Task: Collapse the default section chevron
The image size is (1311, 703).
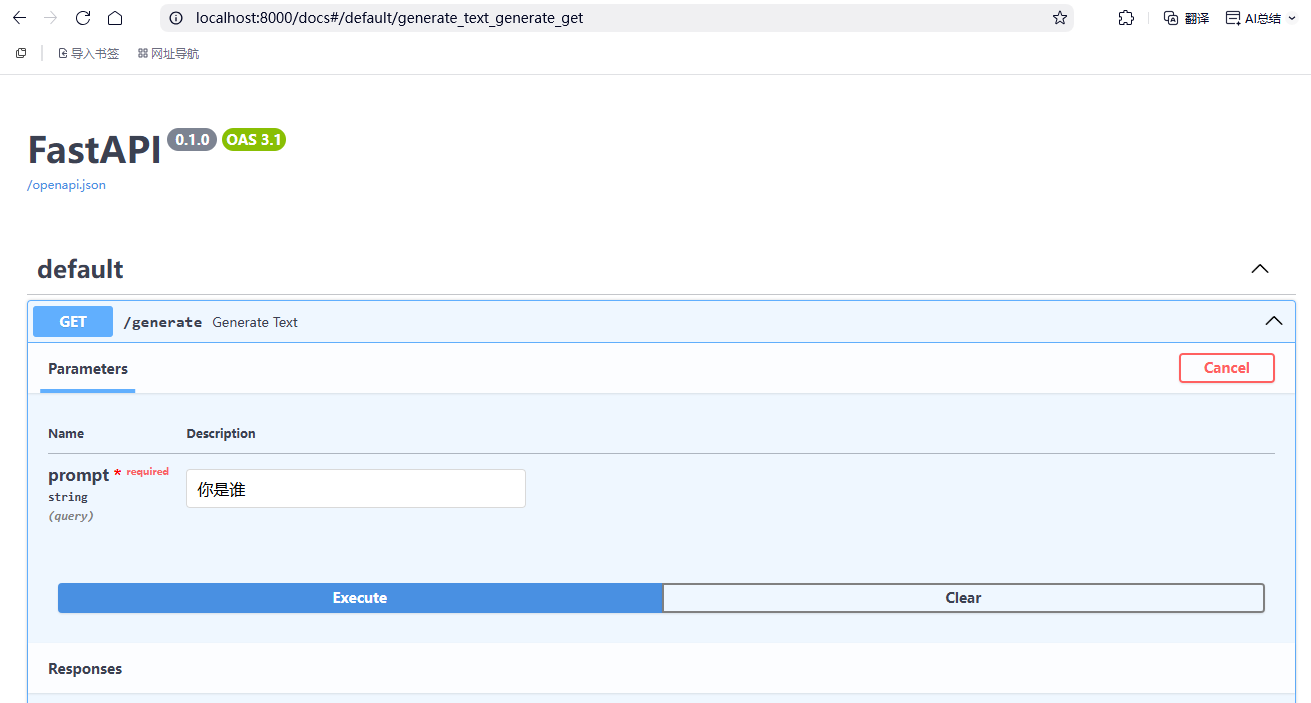Action: [1260, 269]
